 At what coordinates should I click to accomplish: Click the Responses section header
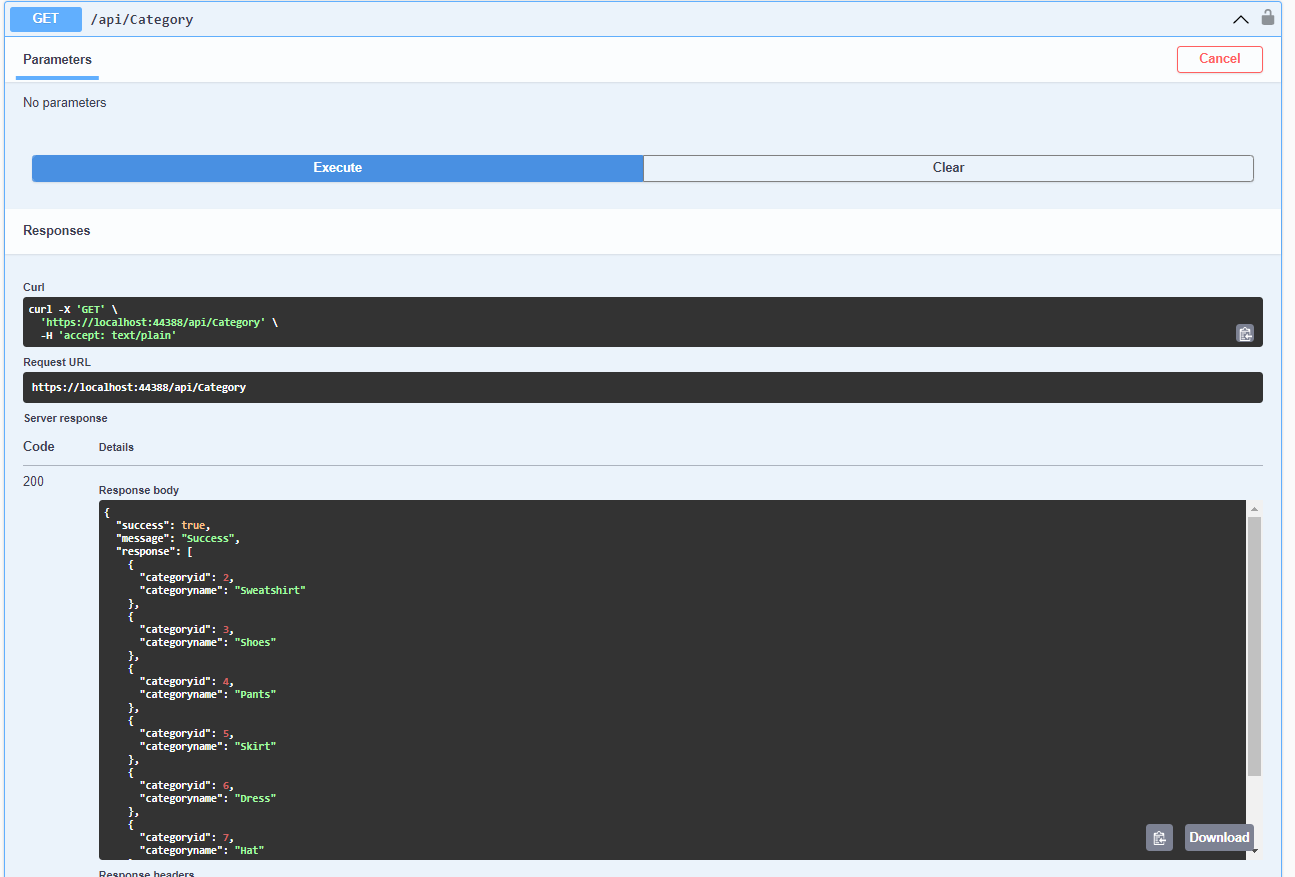[x=56, y=230]
